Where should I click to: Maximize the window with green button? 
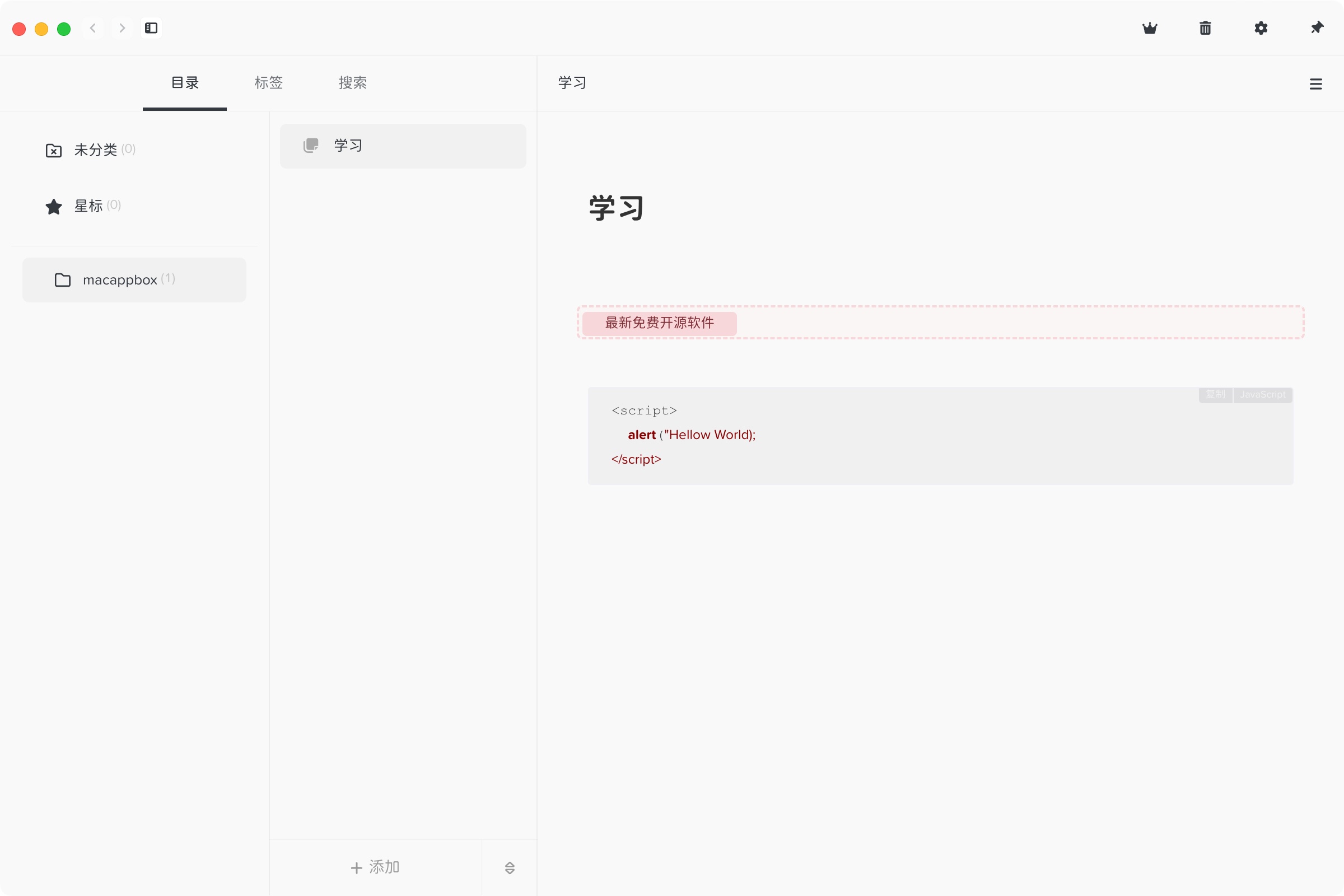[x=64, y=29]
